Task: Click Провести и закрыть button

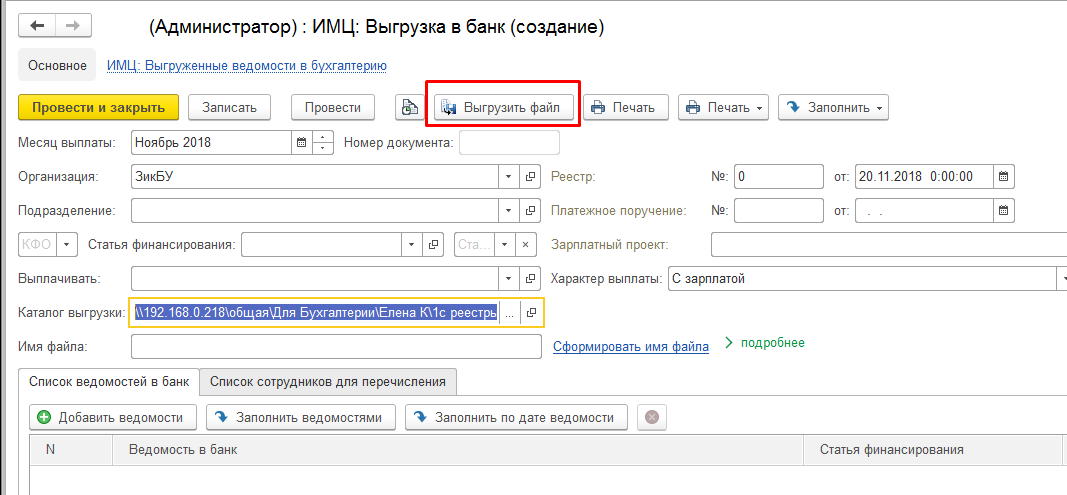Action: (99, 108)
